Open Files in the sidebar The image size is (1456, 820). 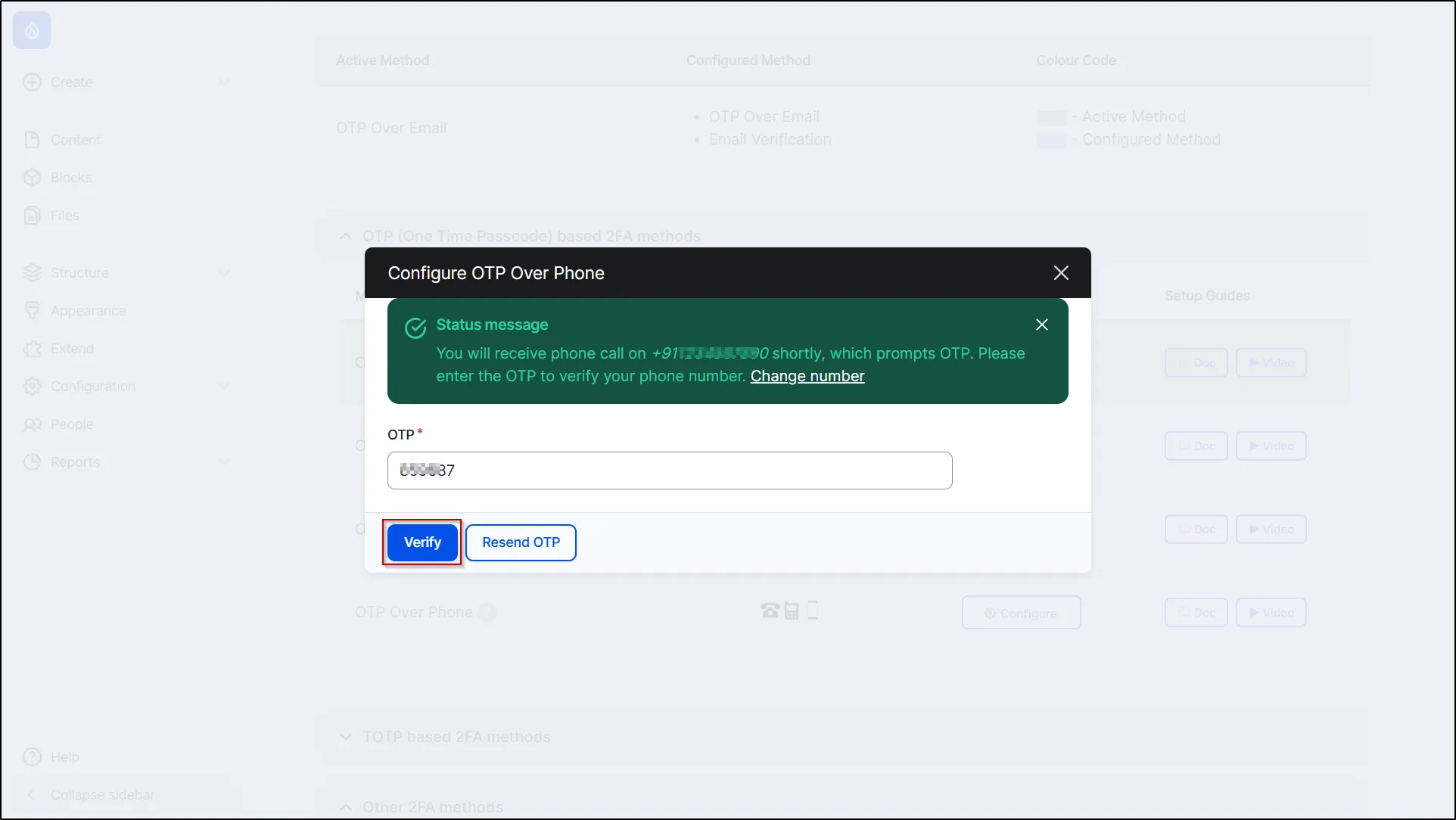[x=64, y=216]
